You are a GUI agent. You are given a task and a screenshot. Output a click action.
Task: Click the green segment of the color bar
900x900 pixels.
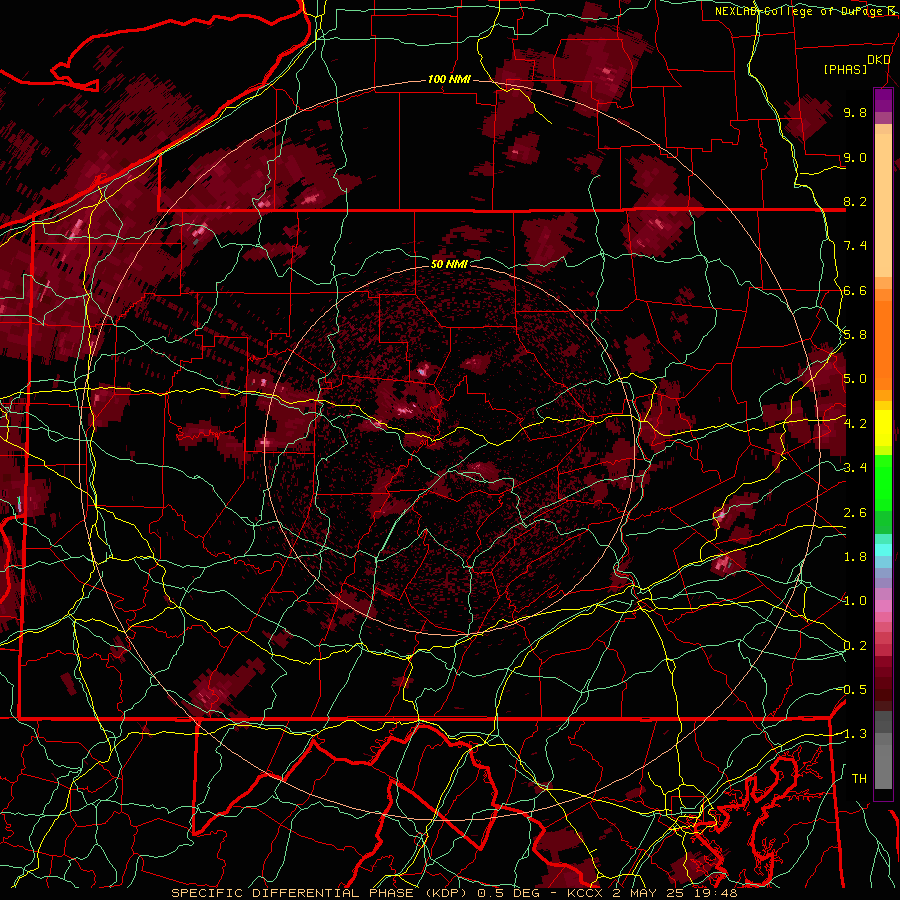883,482
